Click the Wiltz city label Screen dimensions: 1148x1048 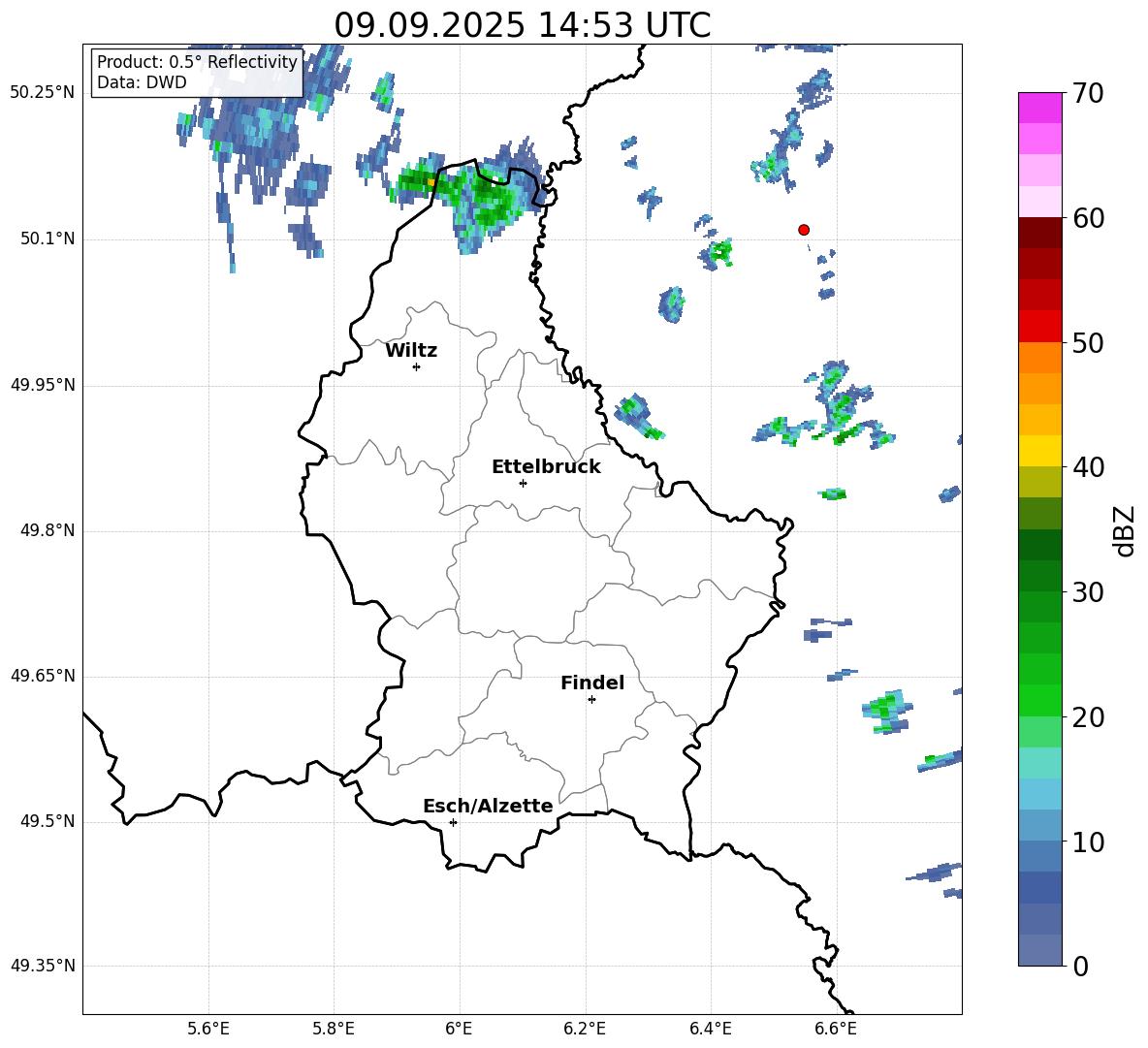coord(411,351)
